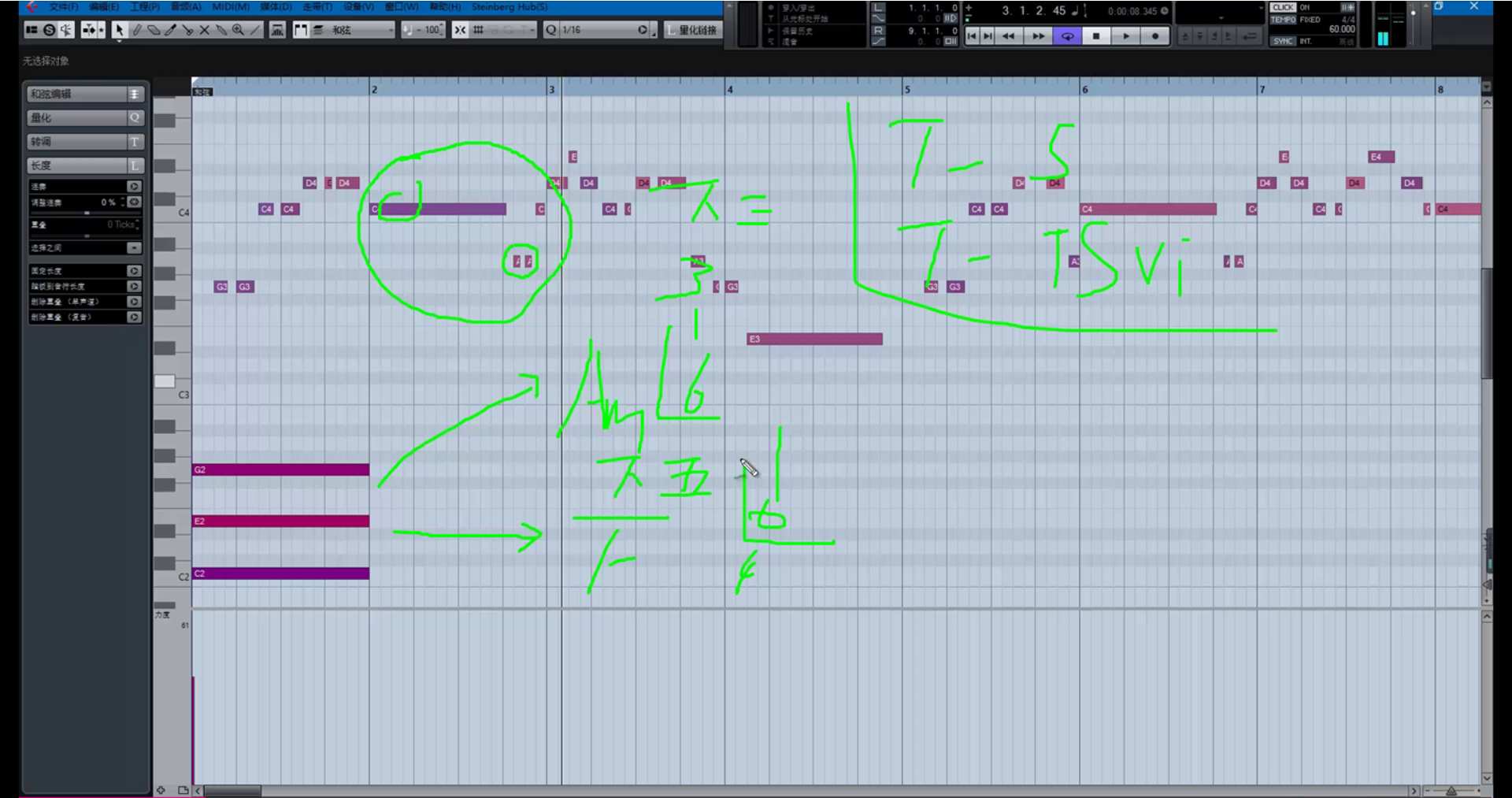
Task: Click the Show Info Line setup icon
Action: pyautogui.click(x=31, y=30)
